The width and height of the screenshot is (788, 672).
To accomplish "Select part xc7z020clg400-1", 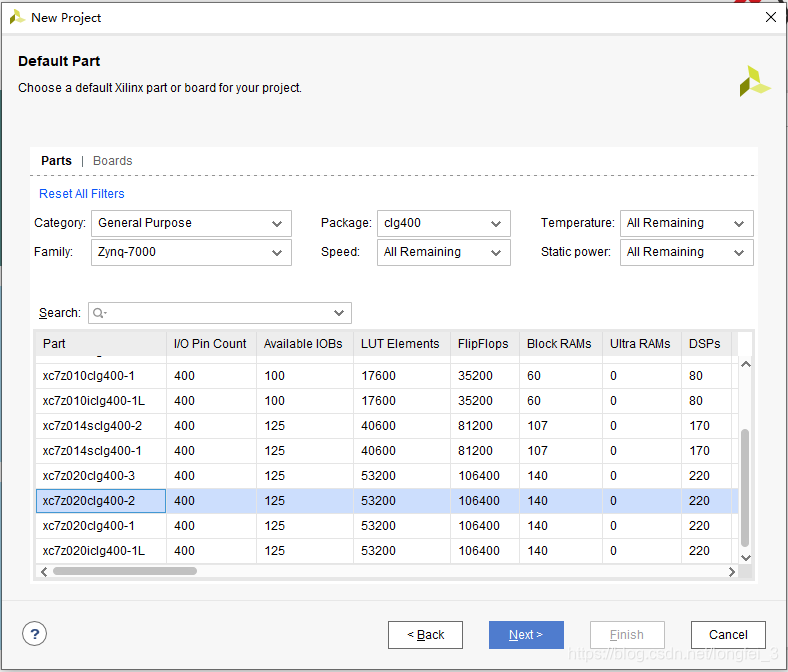I will tap(88, 526).
